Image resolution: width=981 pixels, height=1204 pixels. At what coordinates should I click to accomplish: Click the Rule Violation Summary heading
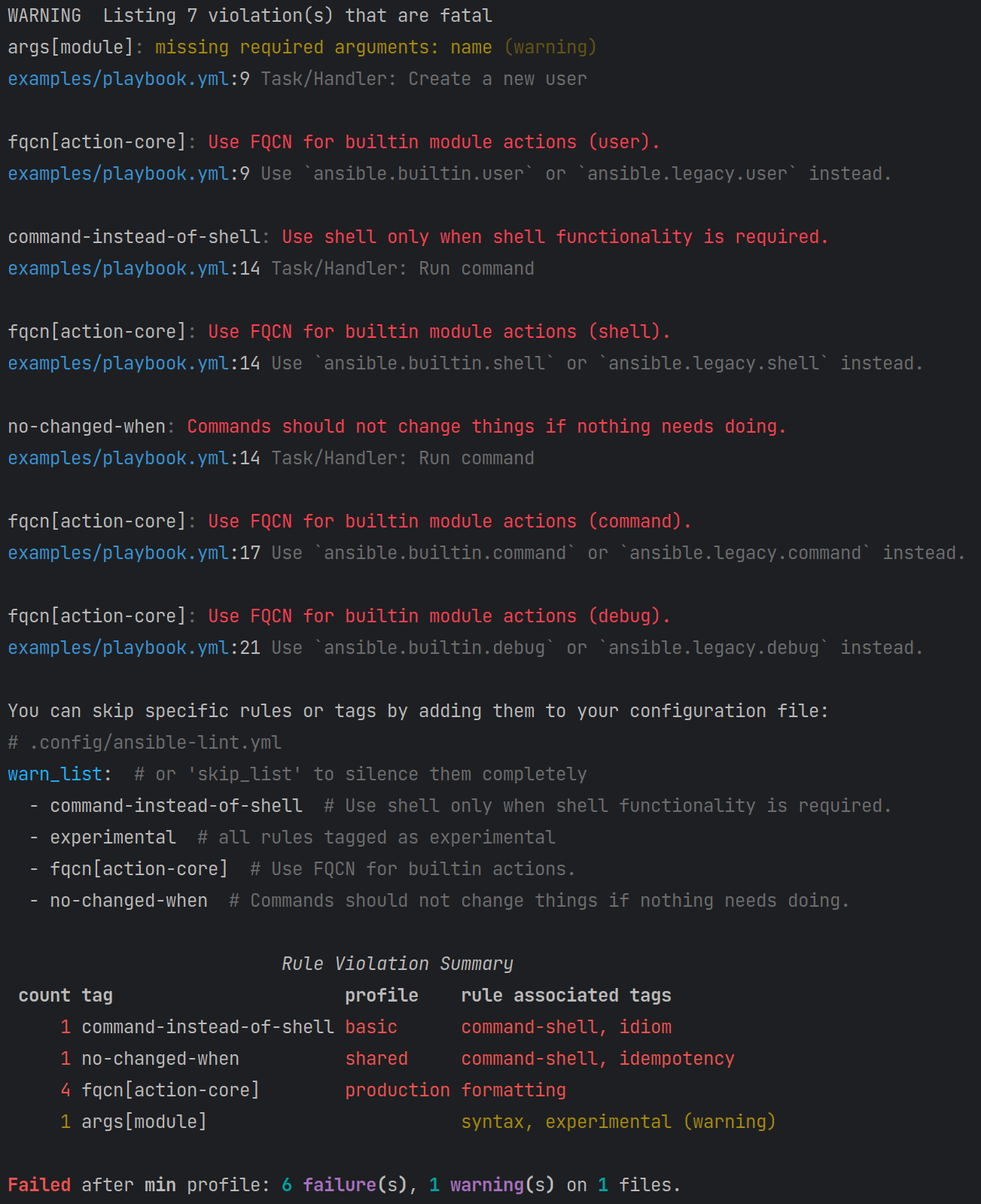(x=397, y=964)
